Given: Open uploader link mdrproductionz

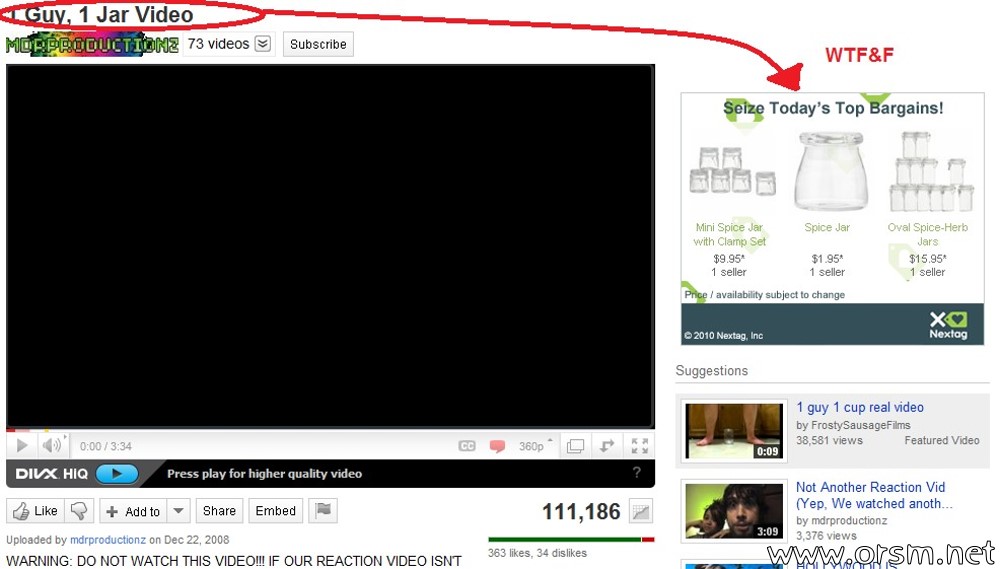Looking at the screenshot, I should (x=108, y=540).
